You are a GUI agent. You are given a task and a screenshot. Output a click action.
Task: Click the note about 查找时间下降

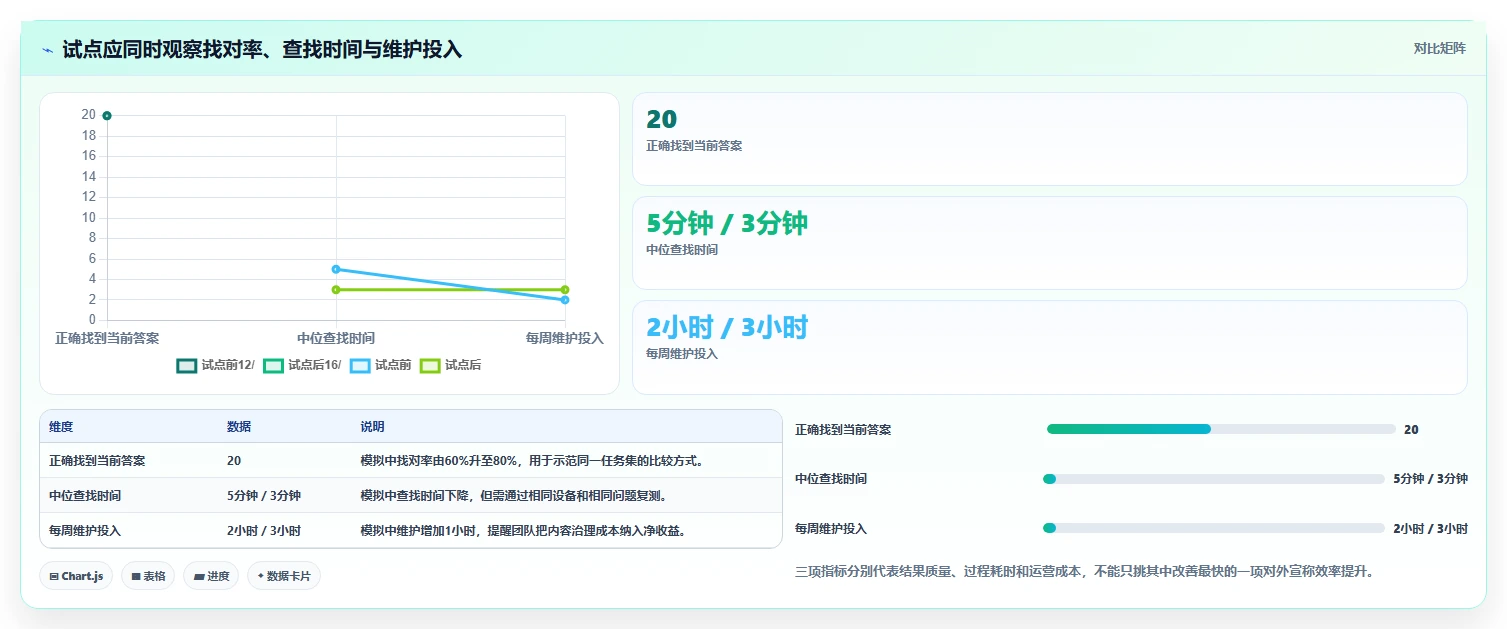point(513,496)
